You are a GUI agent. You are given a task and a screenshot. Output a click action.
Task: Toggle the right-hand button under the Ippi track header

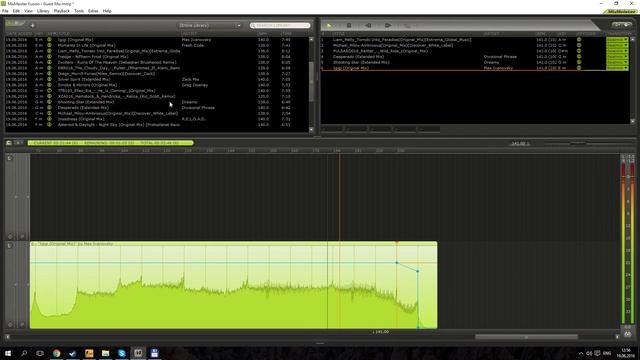[22, 324]
